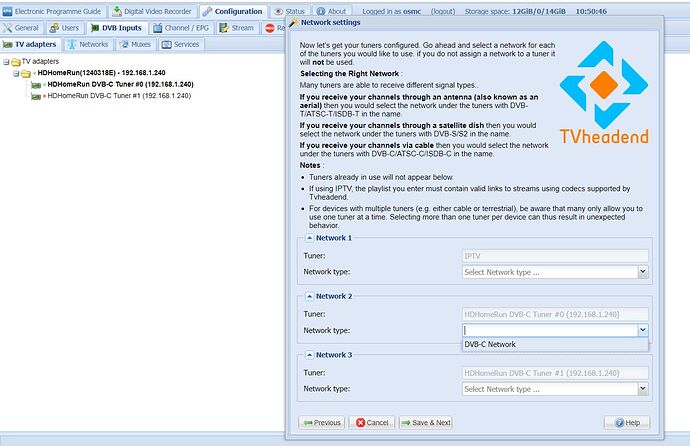Open the Stream tab
This screenshot has width=690, height=446.
click(x=237, y=28)
